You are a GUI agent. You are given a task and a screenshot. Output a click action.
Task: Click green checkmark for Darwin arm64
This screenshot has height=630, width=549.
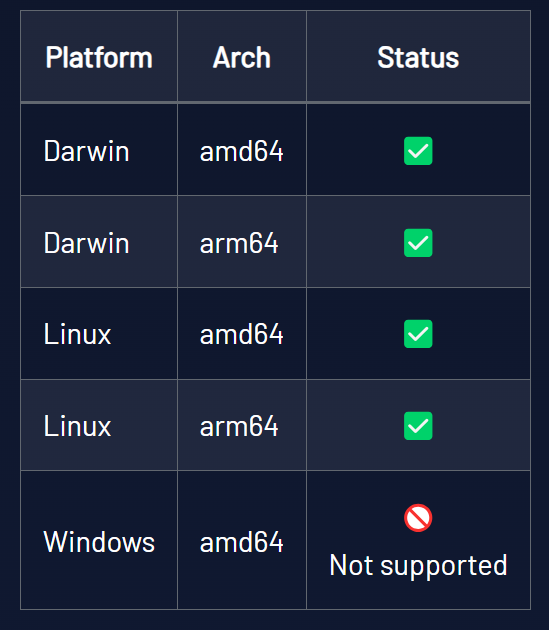(418, 243)
